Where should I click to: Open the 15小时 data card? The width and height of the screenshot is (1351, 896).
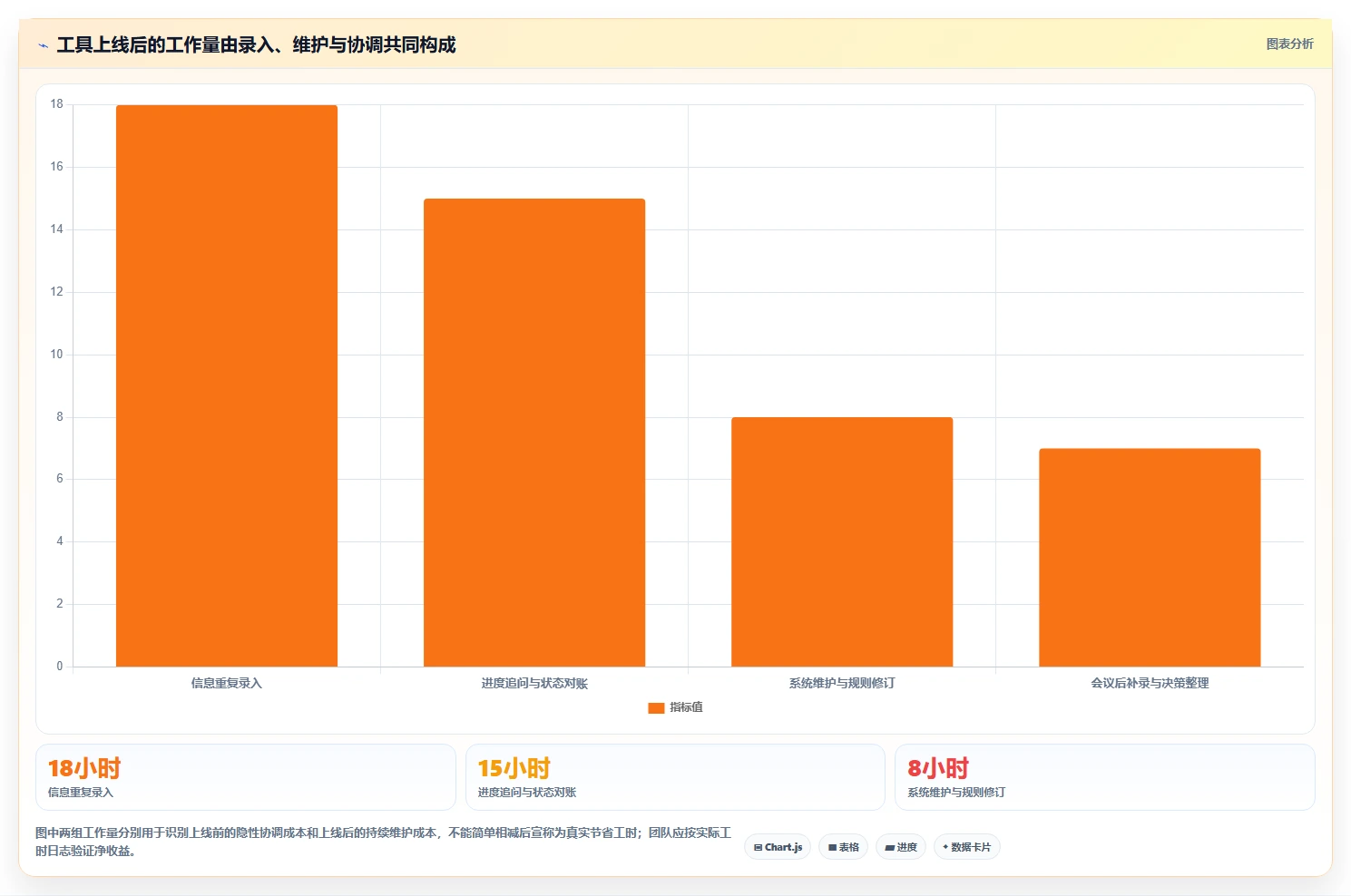(x=675, y=777)
